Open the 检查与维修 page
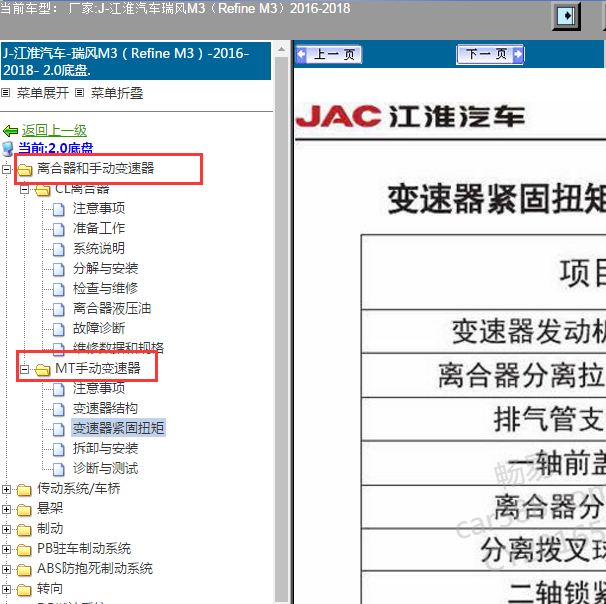Screen dimensions: 606x604 [x=106, y=288]
